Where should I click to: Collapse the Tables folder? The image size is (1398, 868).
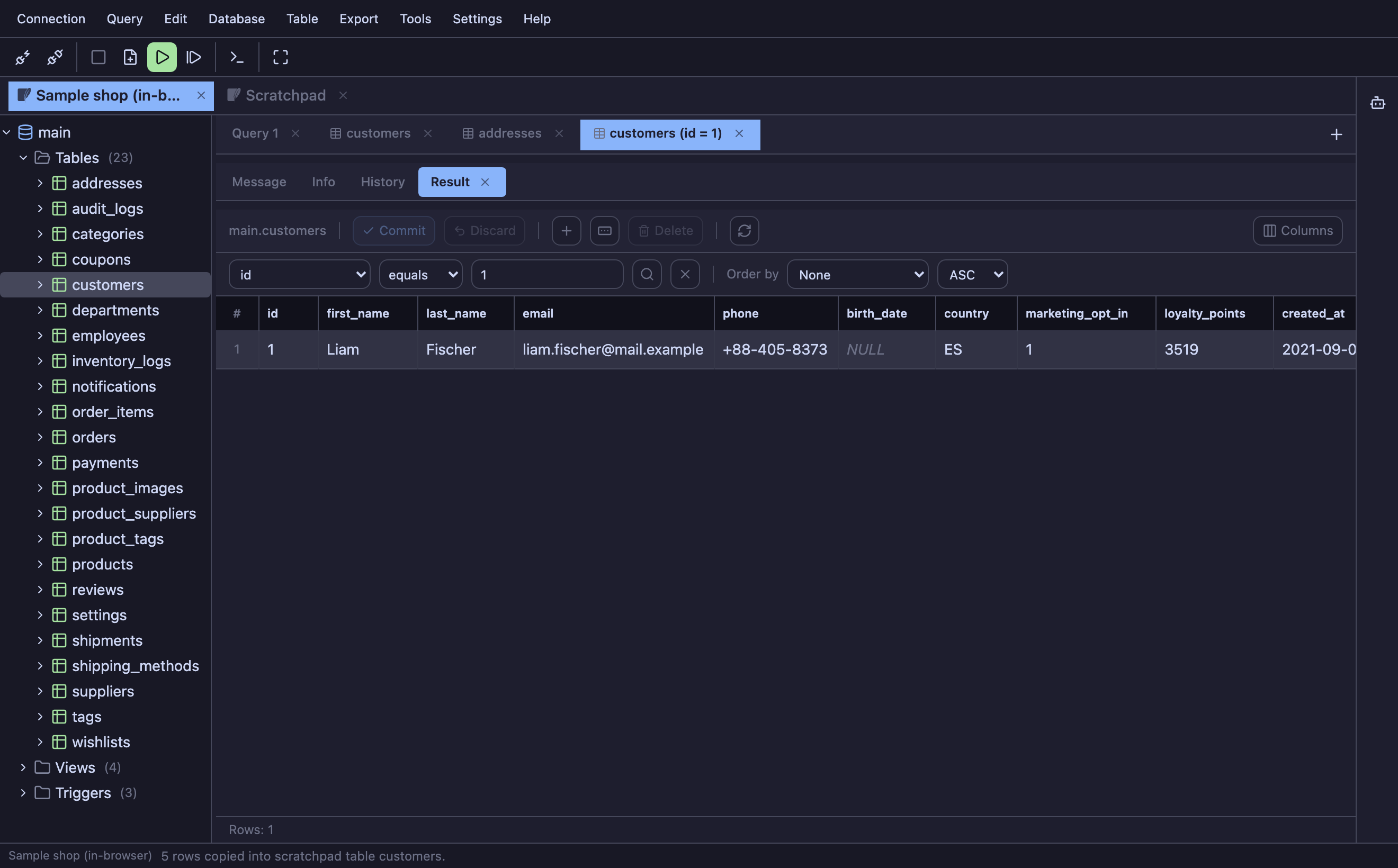tap(23, 158)
